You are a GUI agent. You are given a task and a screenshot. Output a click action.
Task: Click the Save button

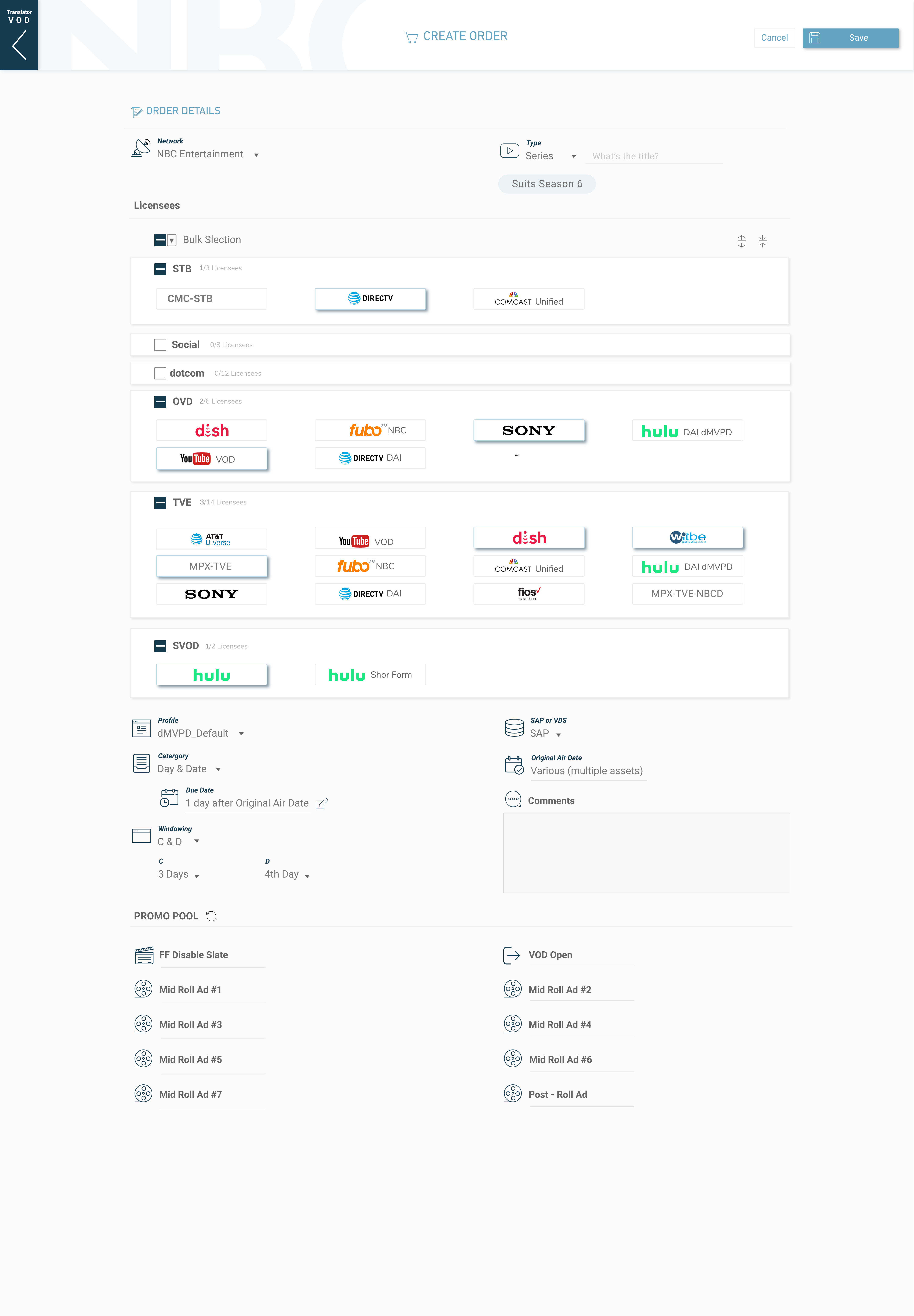[x=858, y=38]
